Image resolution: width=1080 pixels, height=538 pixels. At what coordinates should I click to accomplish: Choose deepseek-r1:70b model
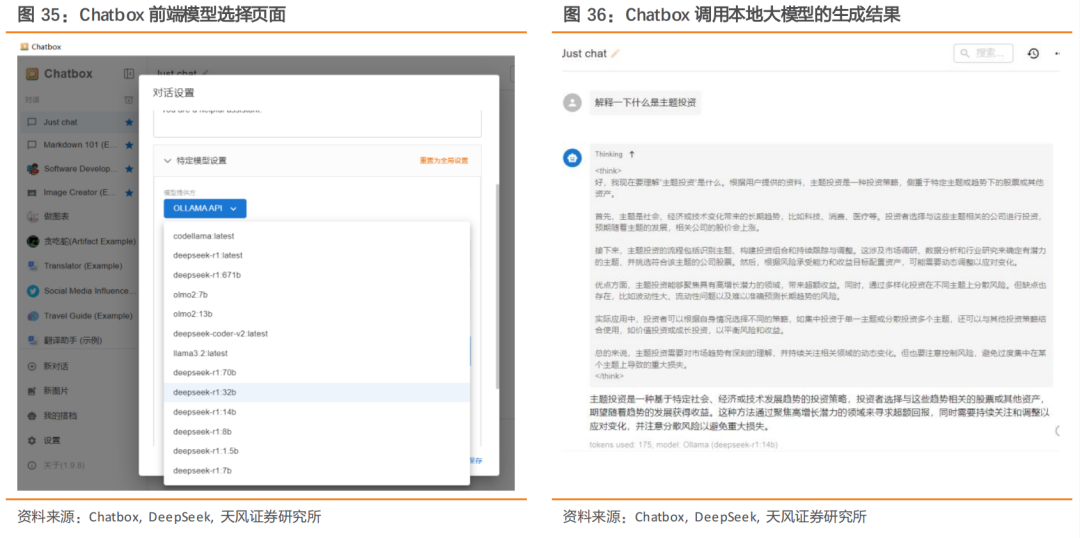tap(317, 373)
